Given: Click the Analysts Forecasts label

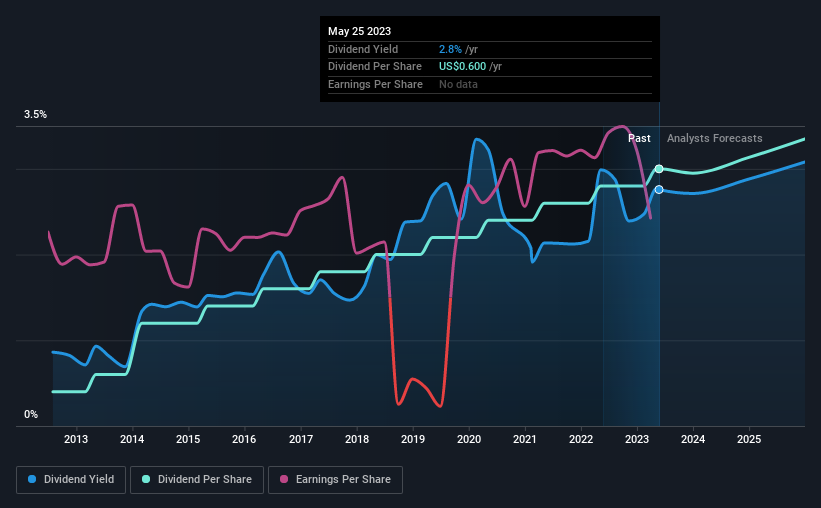Looking at the screenshot, I should click(x=715, y=138).
